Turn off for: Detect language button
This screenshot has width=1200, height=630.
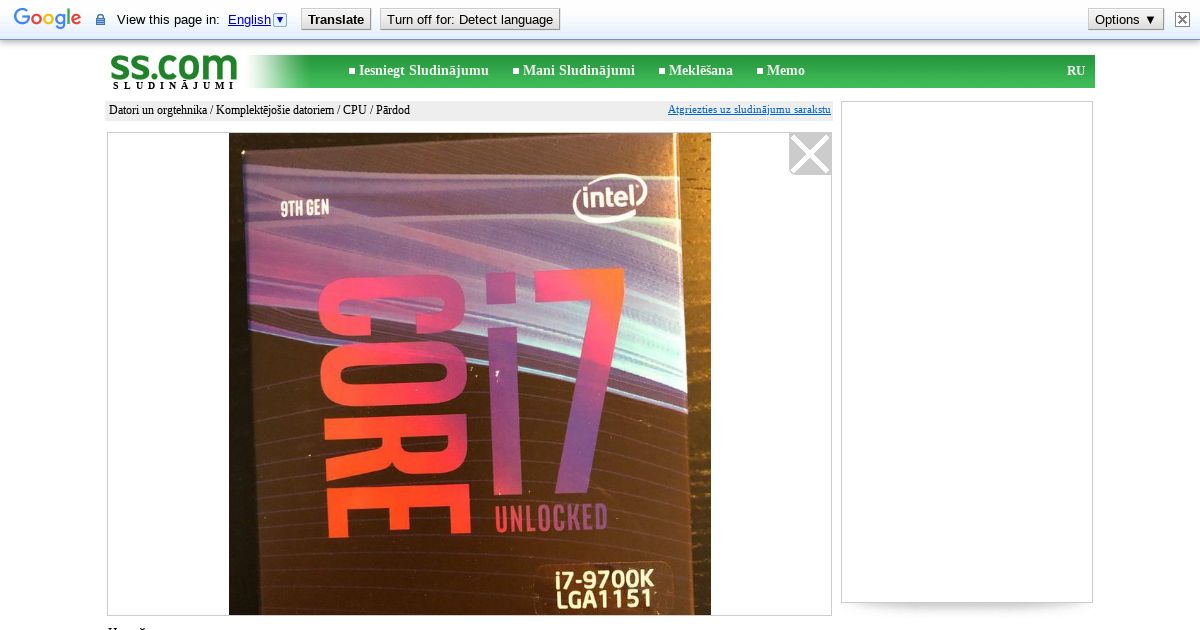tap(470, 19)
